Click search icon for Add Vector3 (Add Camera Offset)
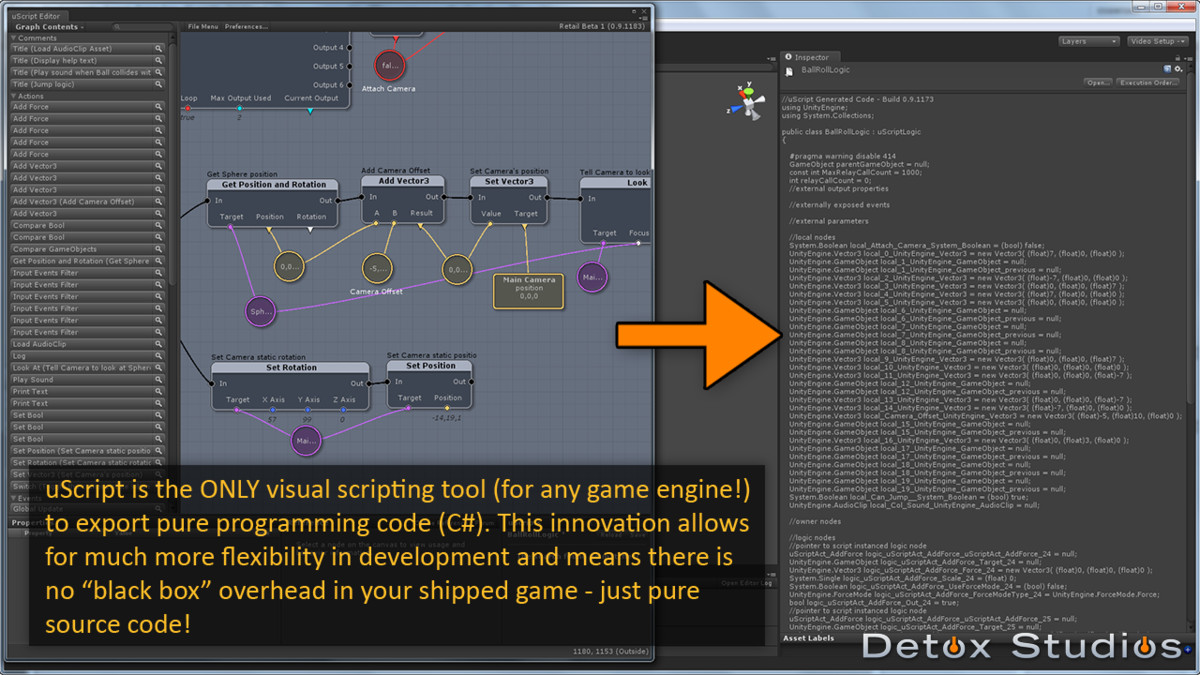This screenshot has width=1200, height=675. [x=158, y=202]
